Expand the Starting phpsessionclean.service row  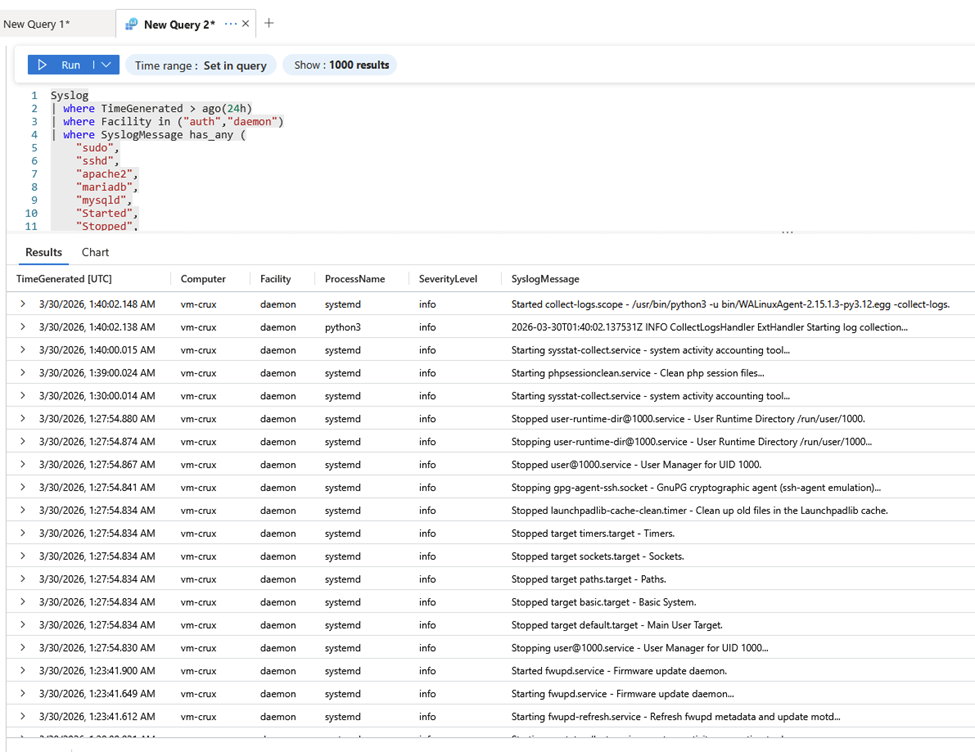pos(23,373)
